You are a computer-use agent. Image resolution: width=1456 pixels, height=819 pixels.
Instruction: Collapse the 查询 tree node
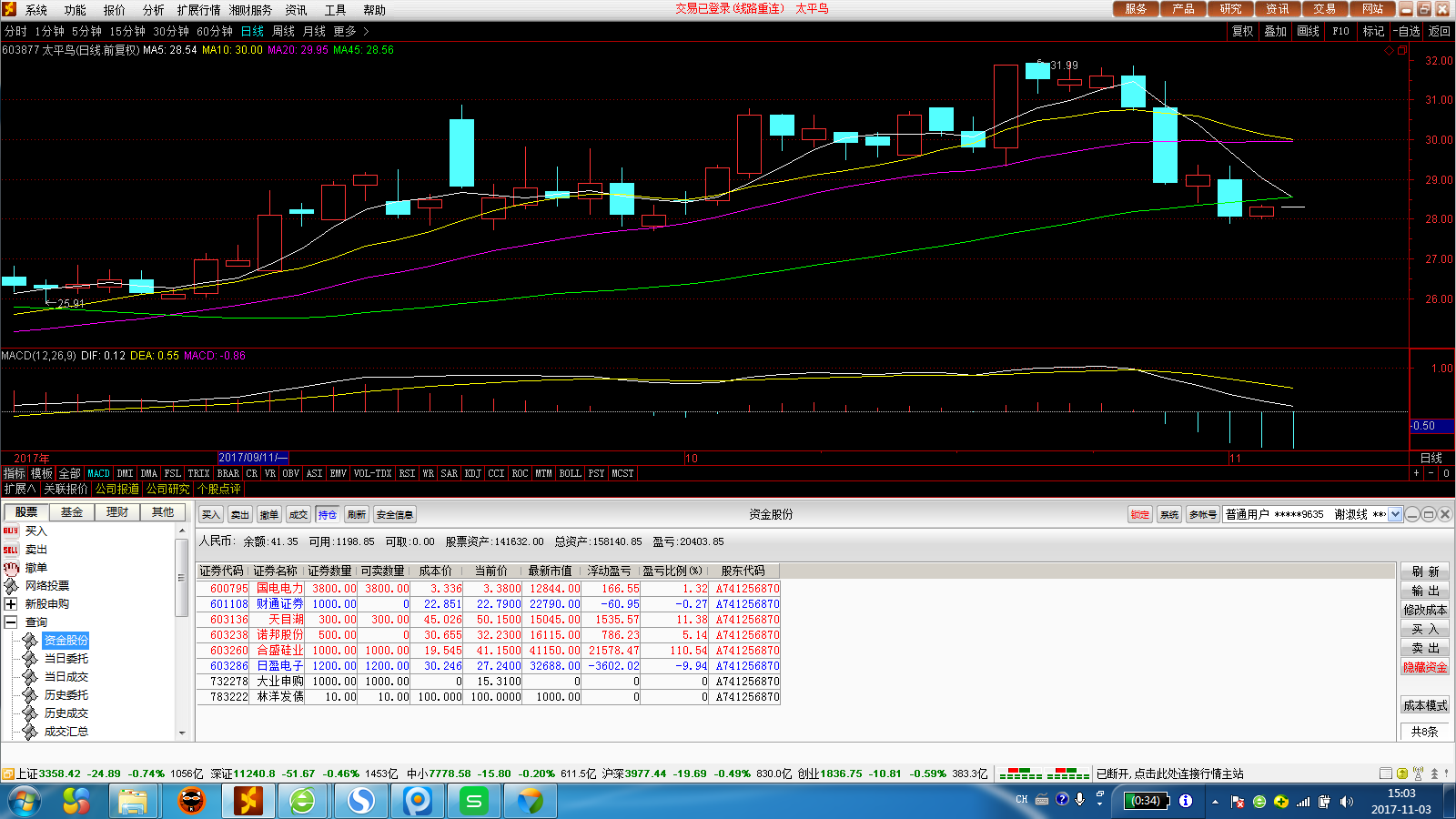tap(11, 622)
